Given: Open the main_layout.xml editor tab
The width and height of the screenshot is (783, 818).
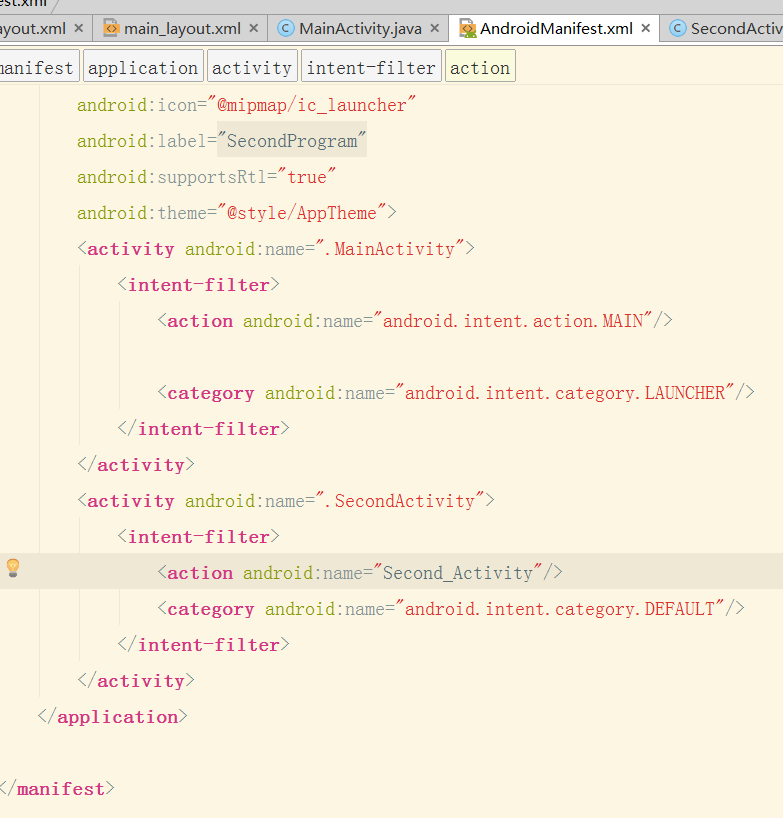Looking at the screenshot, I should click(x=182, y=29).
